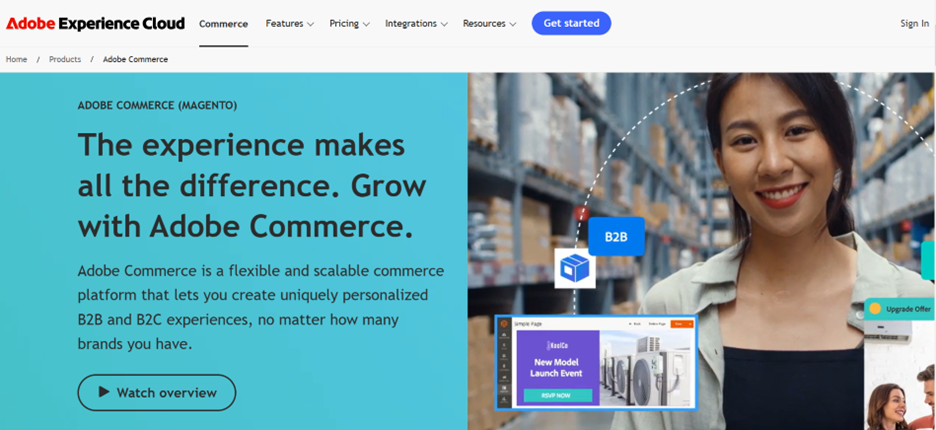Open the Pricing dropdown chevron
The image size is (936, 430).
pyautogui.click(x=366, y=24)
